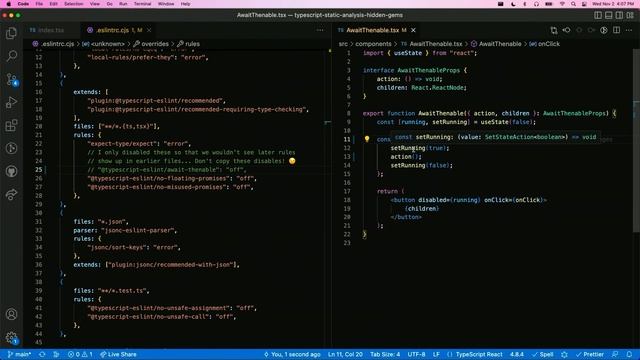Select the AwaitThenable.tsx tab
The image size is (640, 360).
click(372, 30)
